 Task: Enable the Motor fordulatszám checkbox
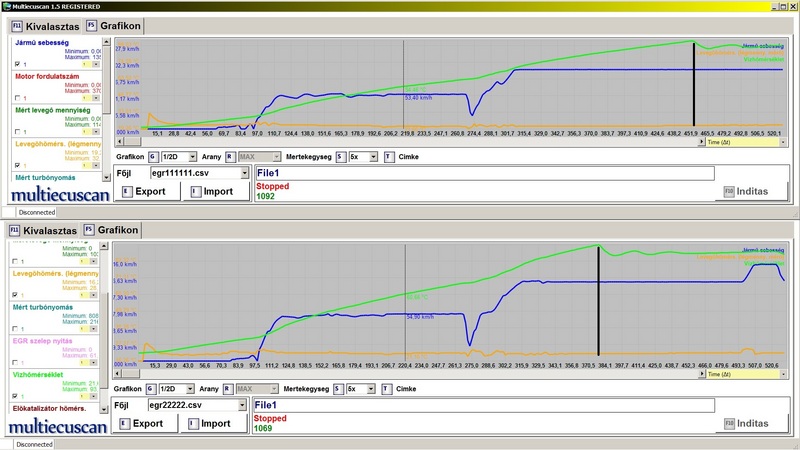[18, 98]
